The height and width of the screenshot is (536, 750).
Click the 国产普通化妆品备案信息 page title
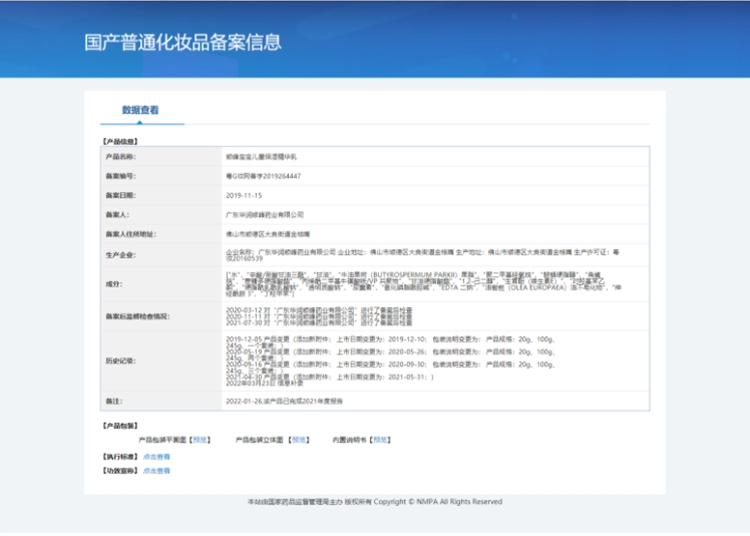(x=183, y=42)
